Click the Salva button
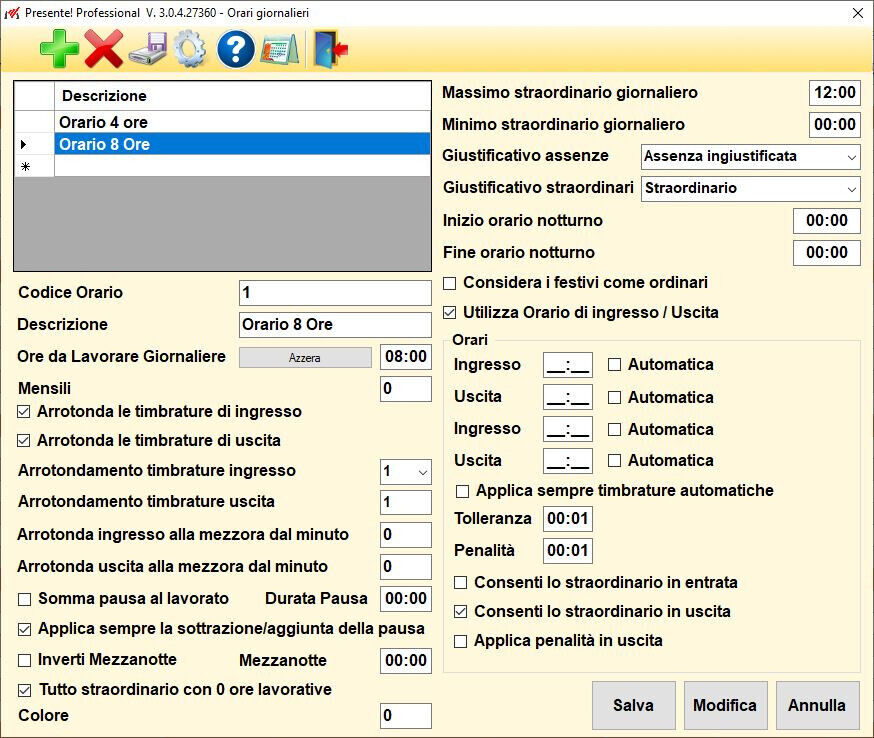The image size is (874, 738). tap(634, 705)
